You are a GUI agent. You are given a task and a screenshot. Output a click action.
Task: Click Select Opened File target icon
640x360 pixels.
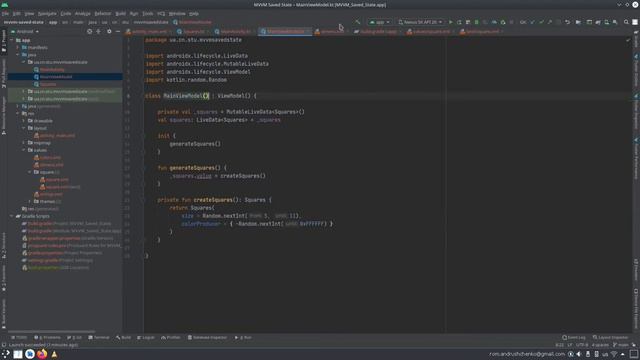[x=89, y=31]
